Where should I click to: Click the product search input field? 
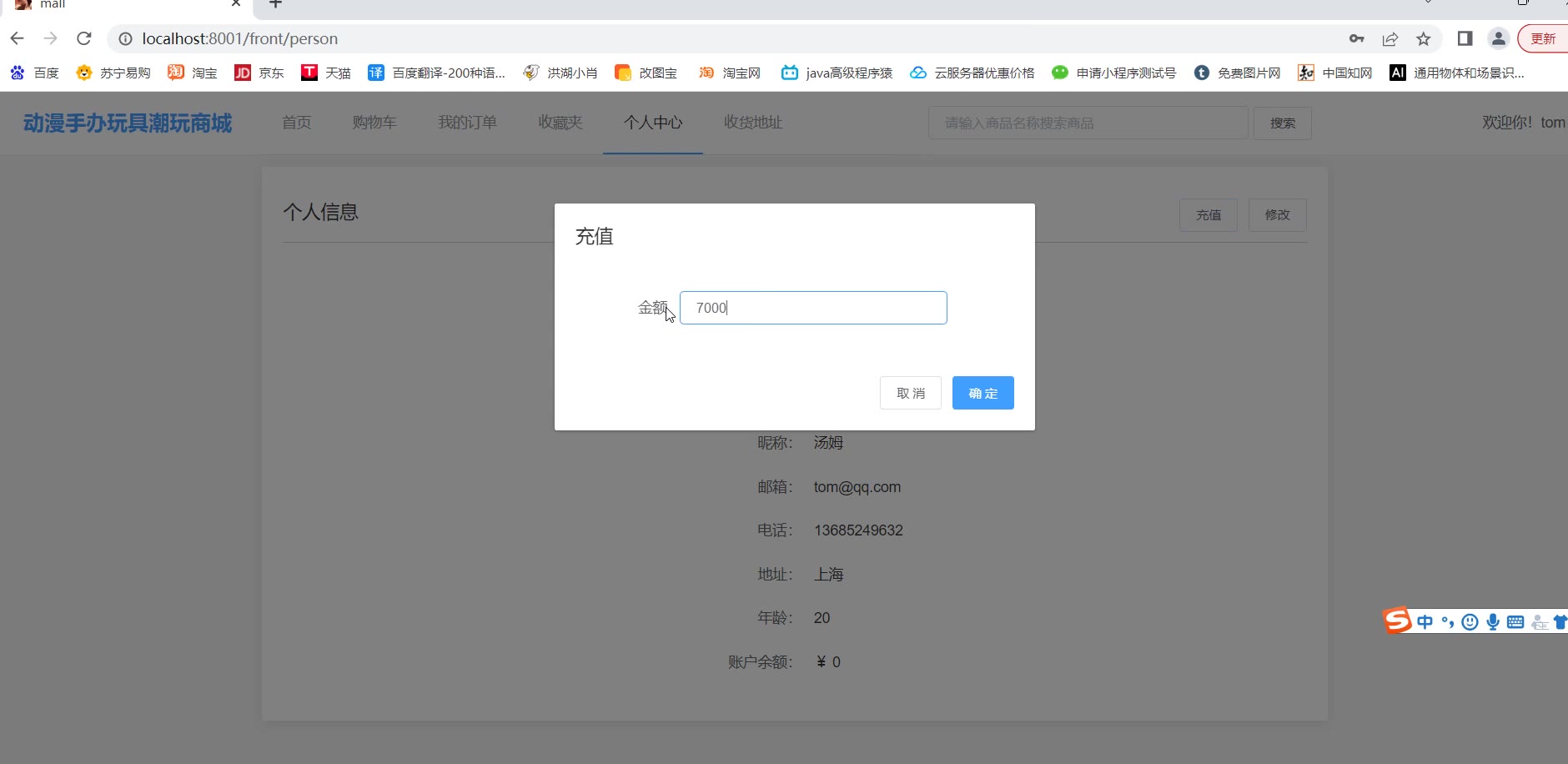[x=1088, y=123]
